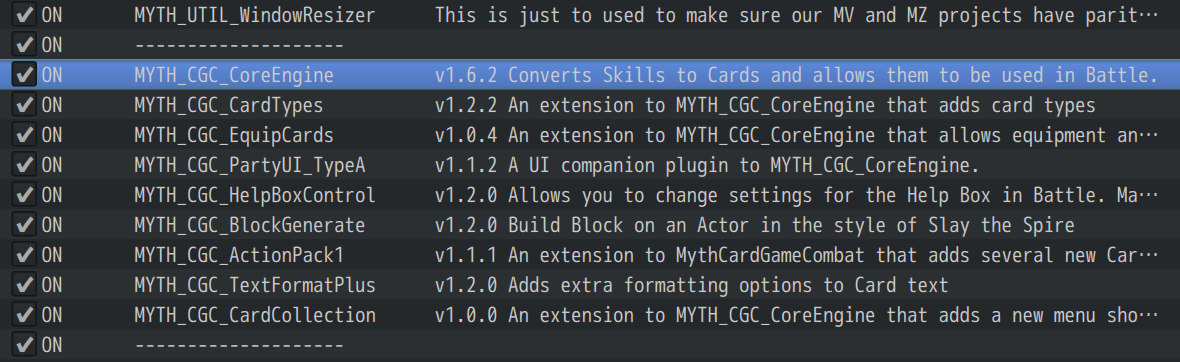The width and height of the screenshot is (1180, 362).
Task: Click the MYTH_UTIL_WindowResizer plugin name
Action: coord(255,15)
